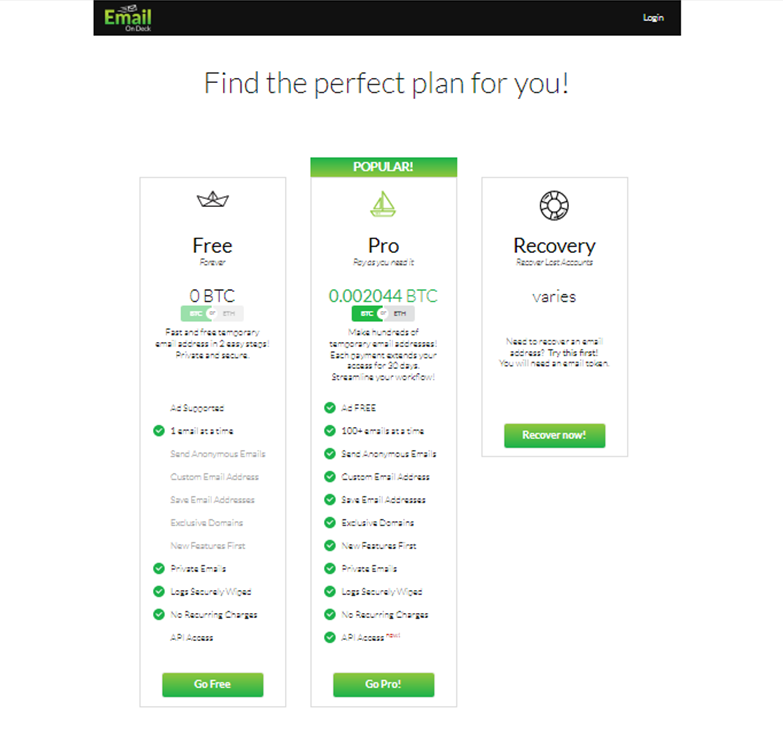Viewport: 783px width, 733px height.
Task: Click the paper boat icon above Free
Action: click(213, 200)
